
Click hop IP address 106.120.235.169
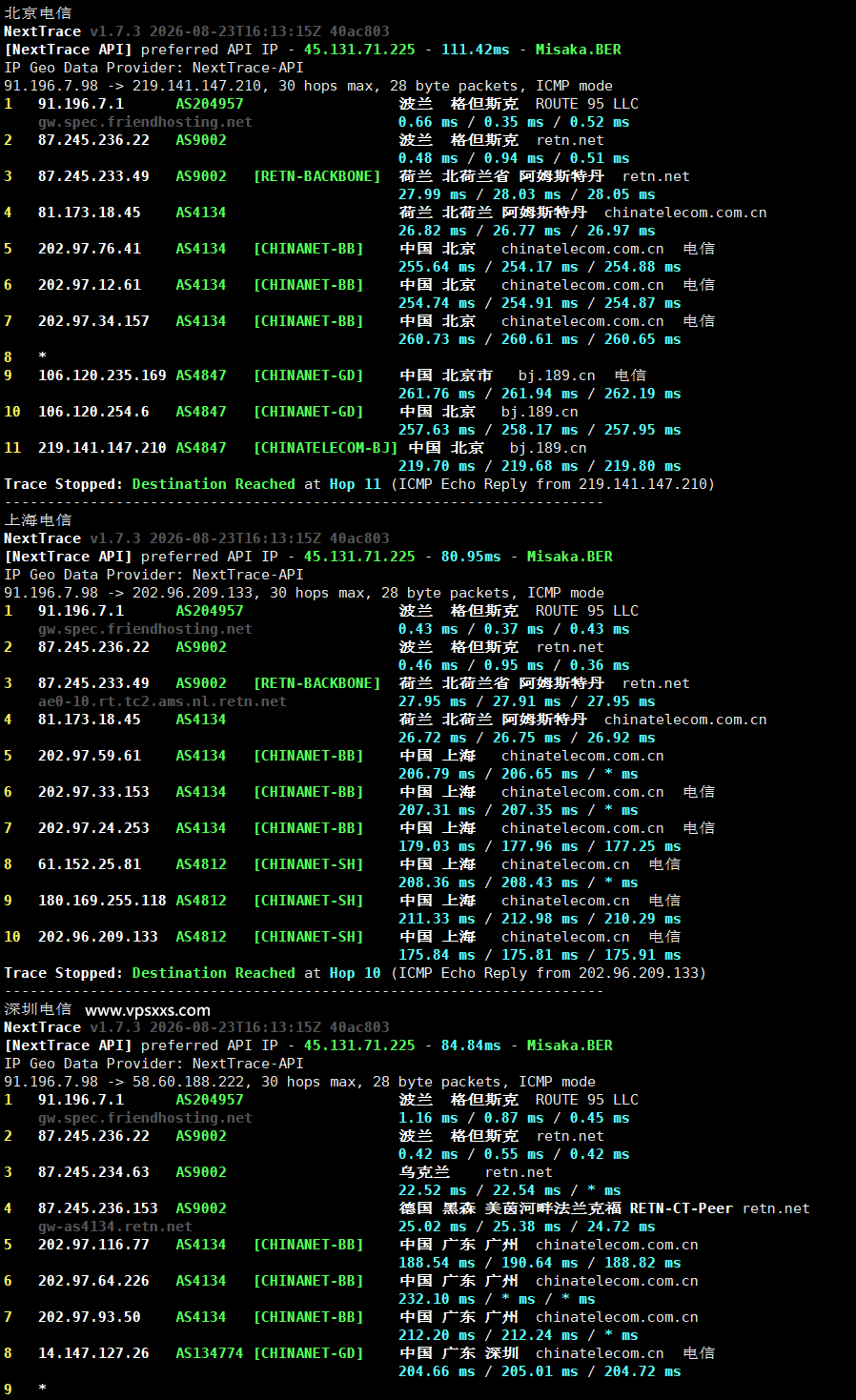click(x=102, y=375)
